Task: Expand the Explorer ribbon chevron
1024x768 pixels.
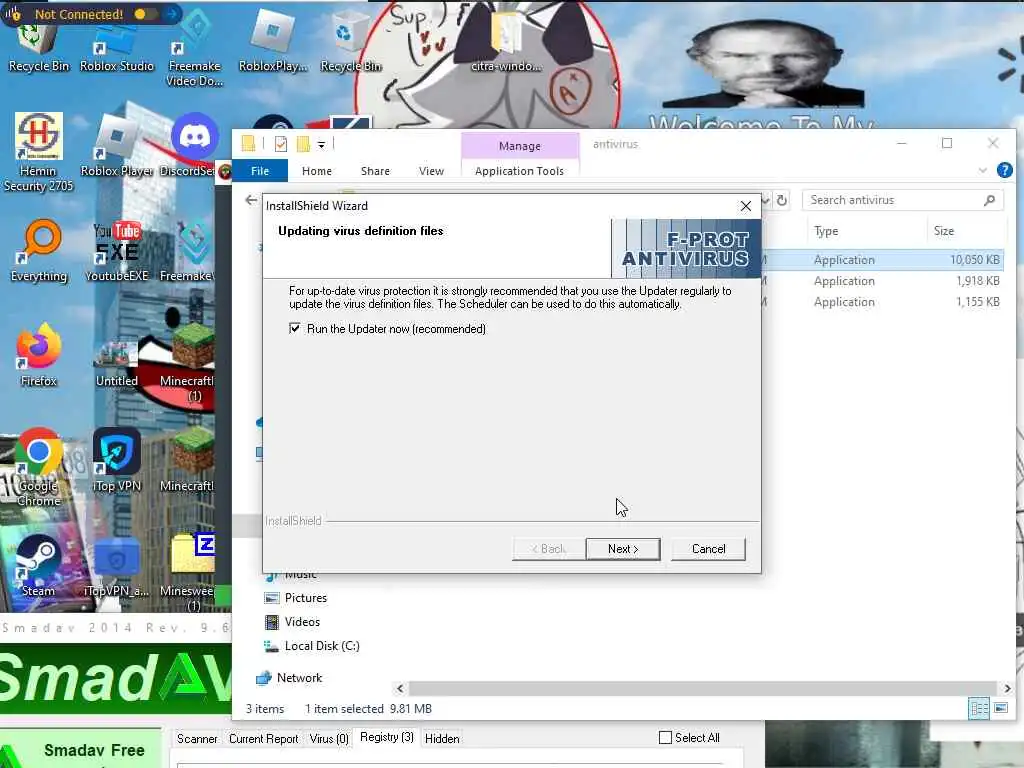Action: [983, 170]
